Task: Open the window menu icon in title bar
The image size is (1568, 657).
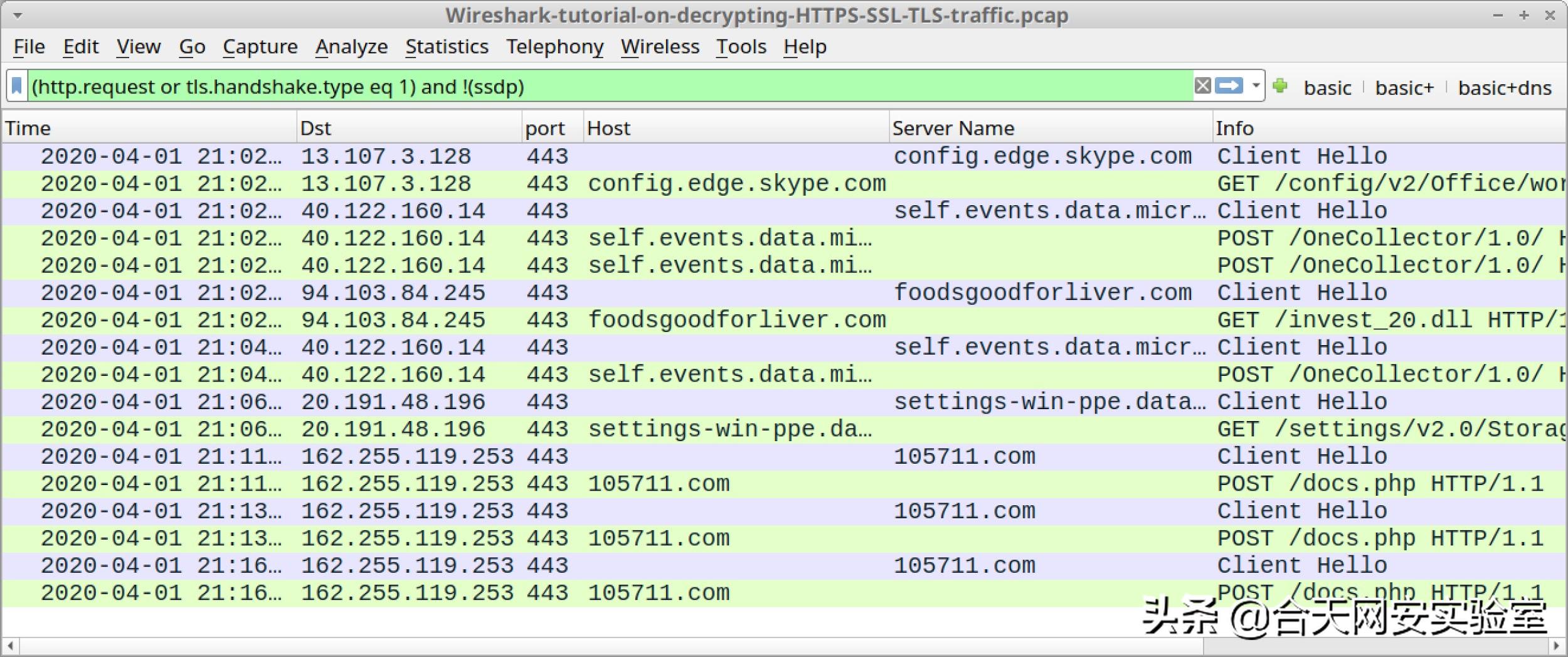Action: [17, 15]
